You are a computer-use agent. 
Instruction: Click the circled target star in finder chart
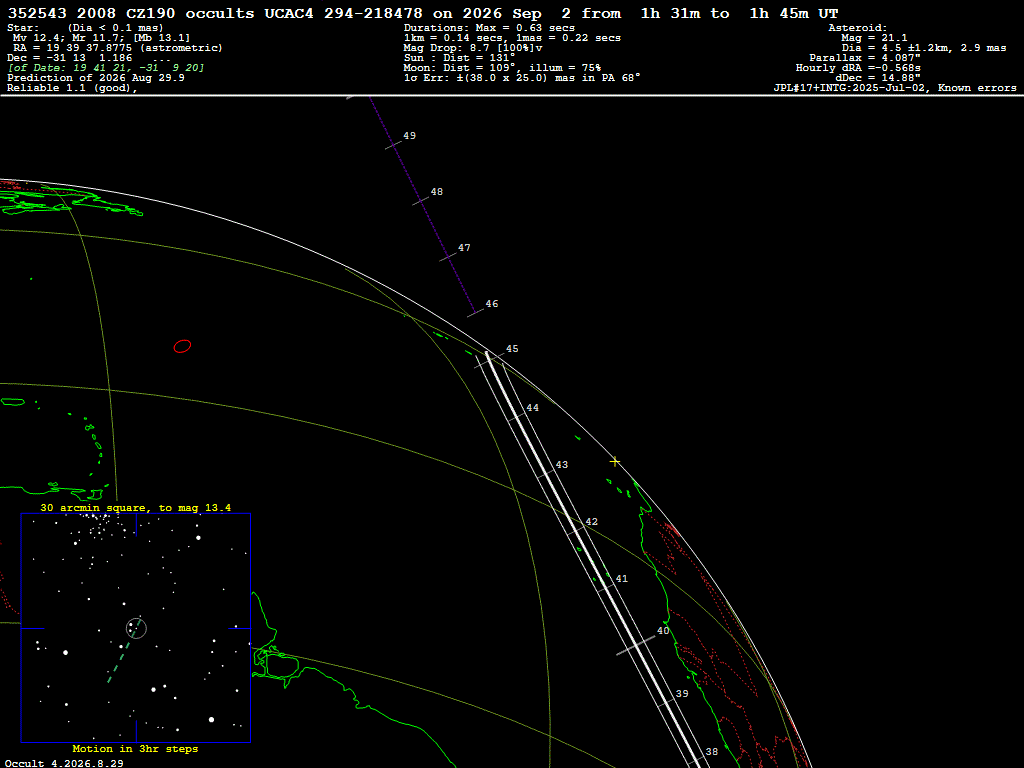pos(136,628)
